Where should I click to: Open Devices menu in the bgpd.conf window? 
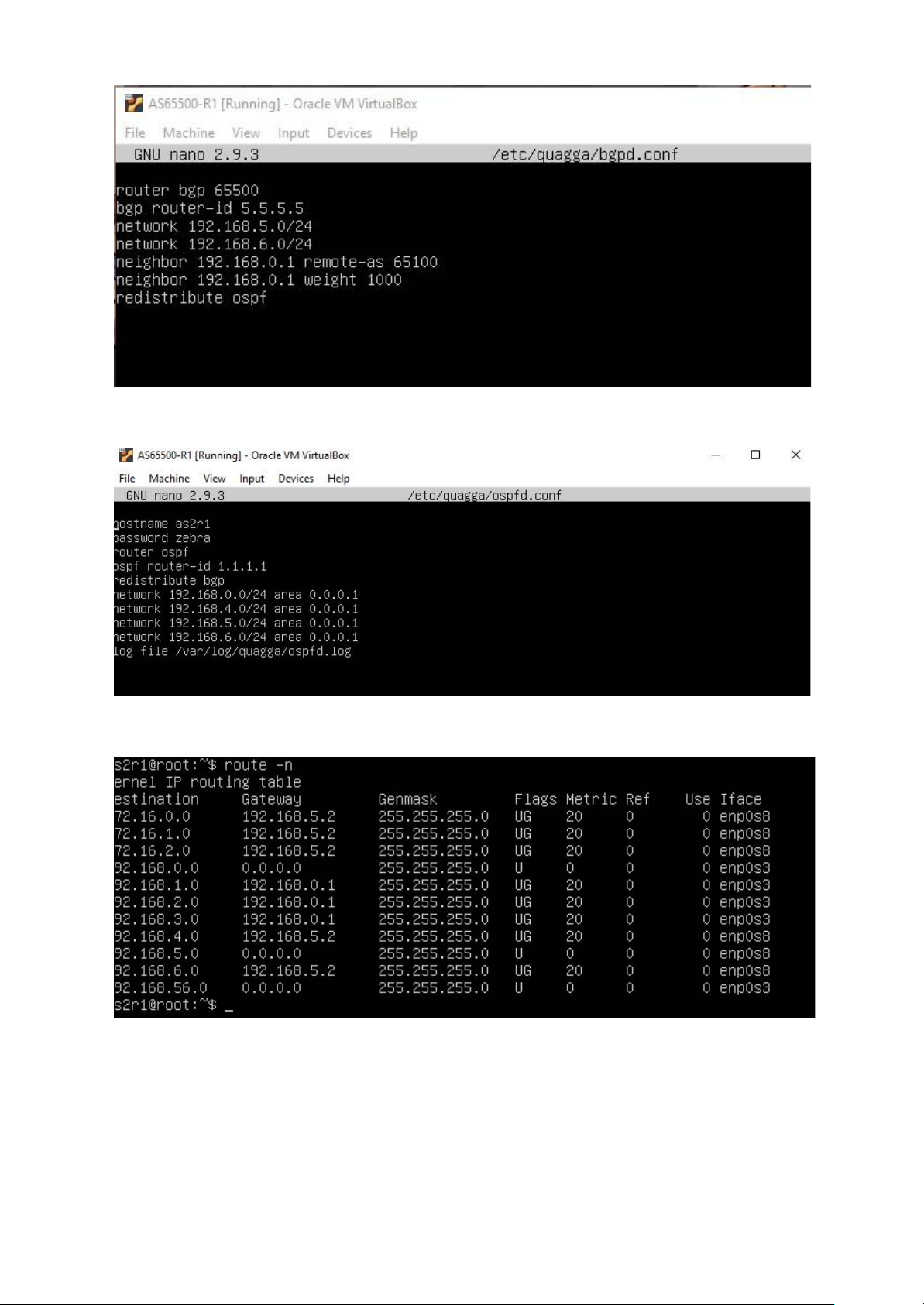click(349, 132)
